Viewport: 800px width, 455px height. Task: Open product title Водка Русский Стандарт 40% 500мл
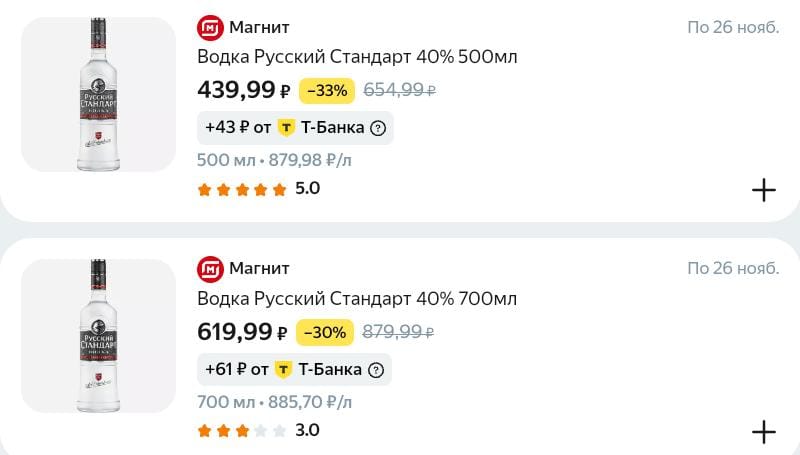(357, 57)
